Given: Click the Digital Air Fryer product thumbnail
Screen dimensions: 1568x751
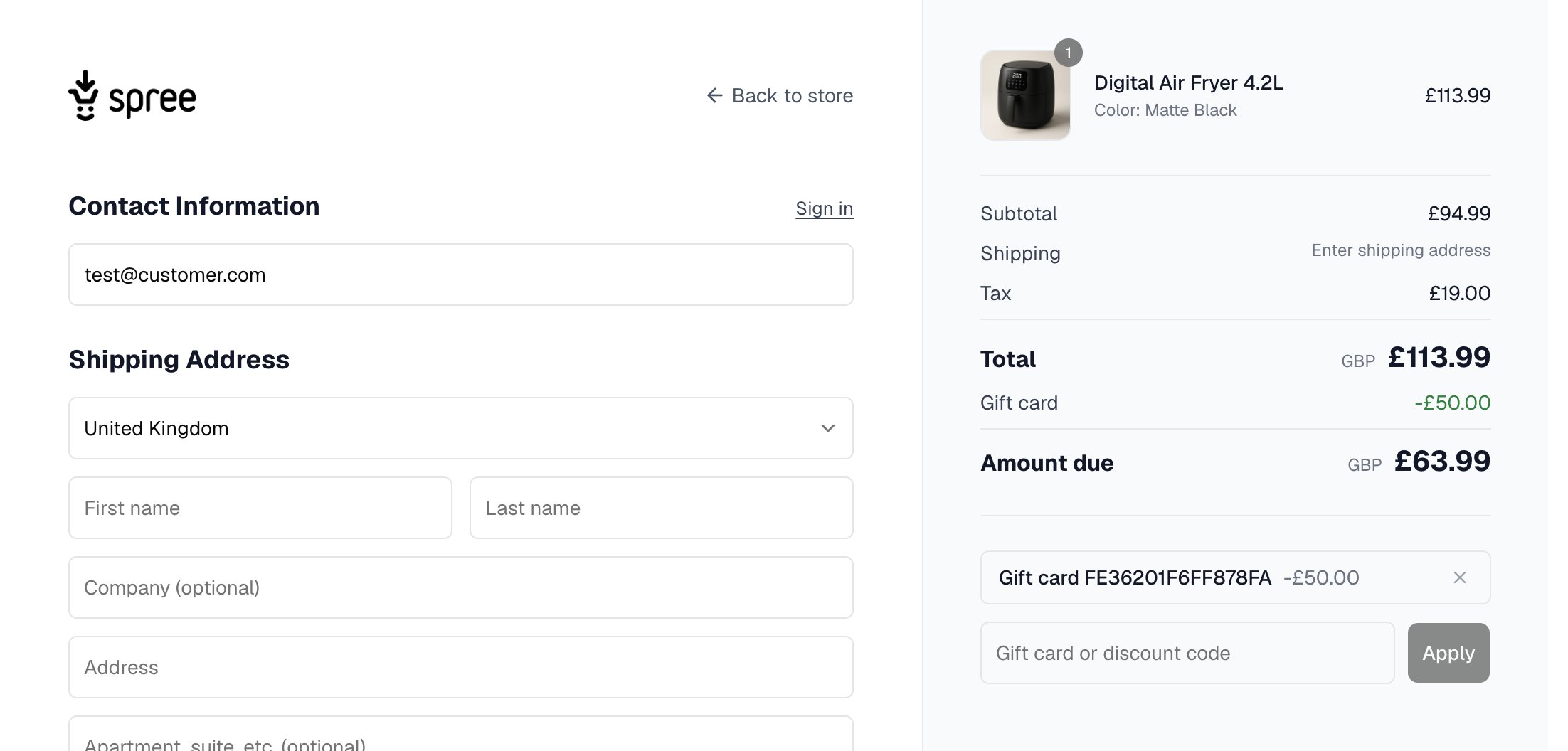Looking at the screenshot, I should coord(1025,95).
